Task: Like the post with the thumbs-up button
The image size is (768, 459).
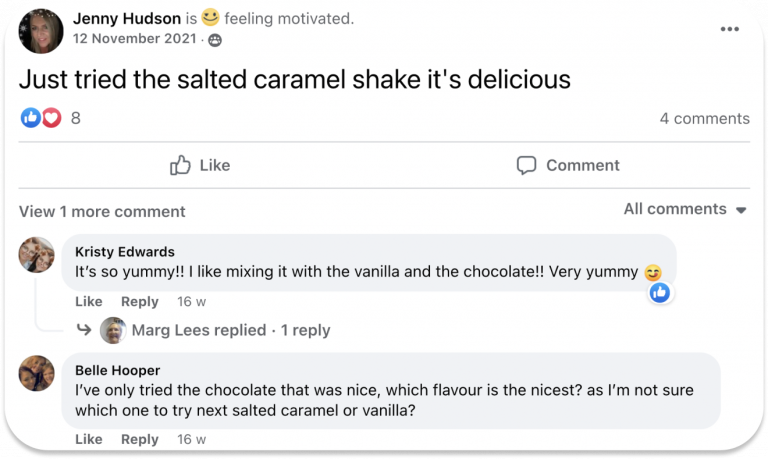Action: [x=200, y=165]
